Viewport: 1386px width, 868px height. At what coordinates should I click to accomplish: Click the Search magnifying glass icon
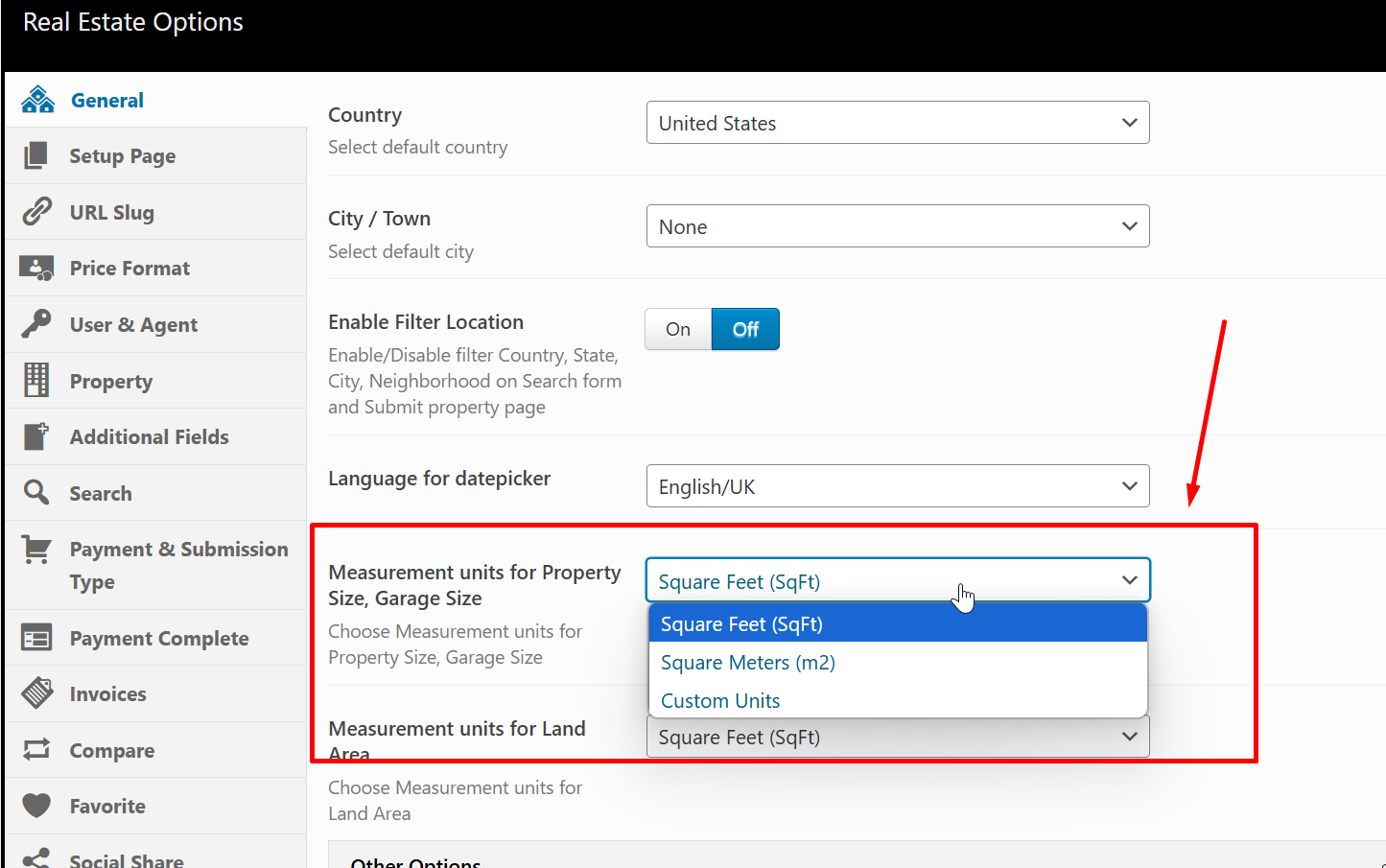pos(36,493)
